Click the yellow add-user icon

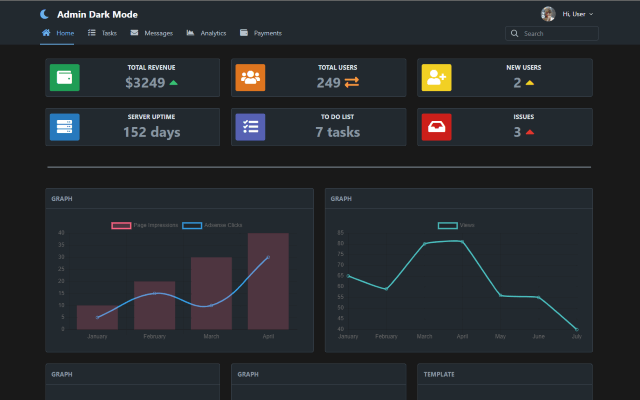coord(436,77)
